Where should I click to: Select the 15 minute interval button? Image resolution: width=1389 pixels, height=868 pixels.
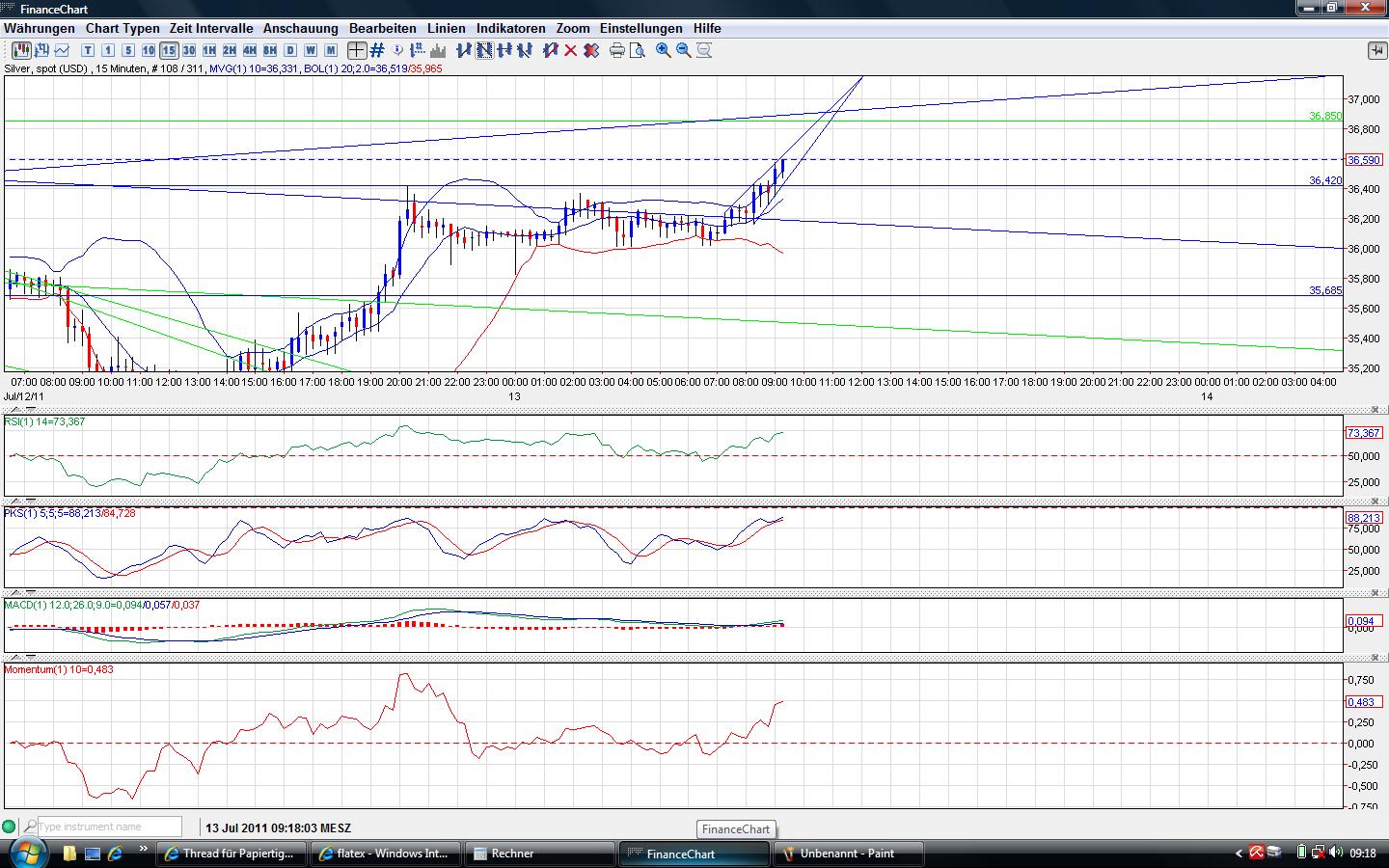pyautogui.click(x=169, y=50)
